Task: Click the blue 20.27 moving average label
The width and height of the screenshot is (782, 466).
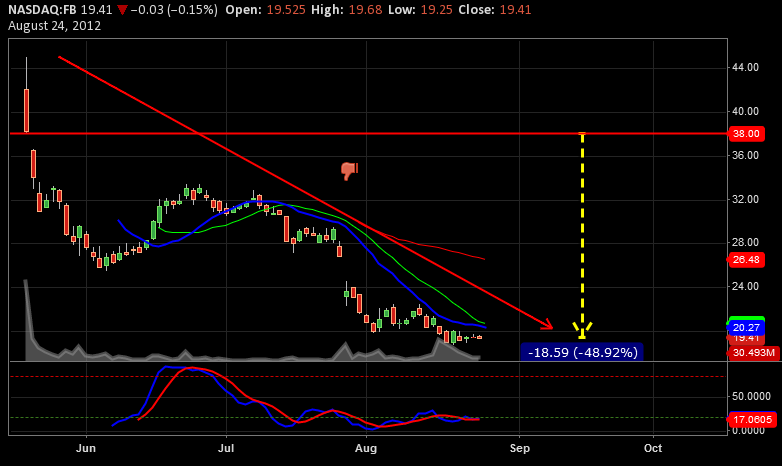Action: (x=747, y=327)
